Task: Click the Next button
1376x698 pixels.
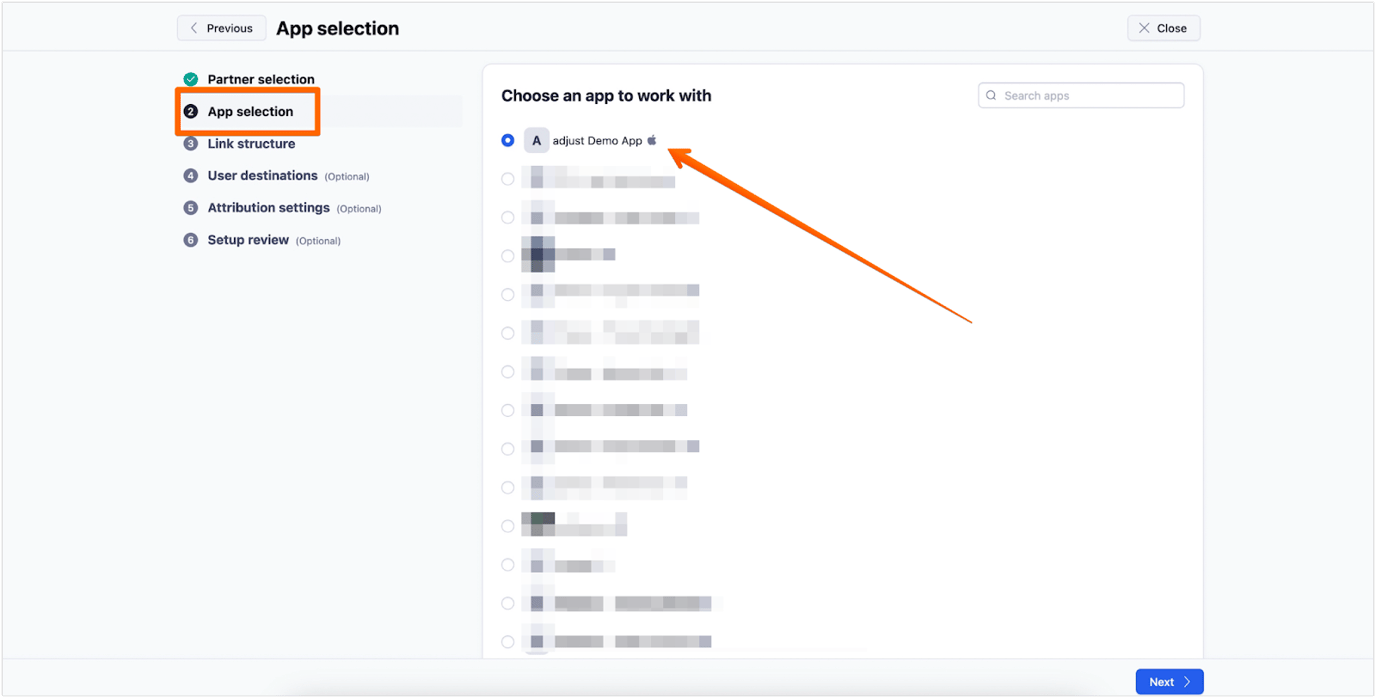Action: coord(1169,681)
